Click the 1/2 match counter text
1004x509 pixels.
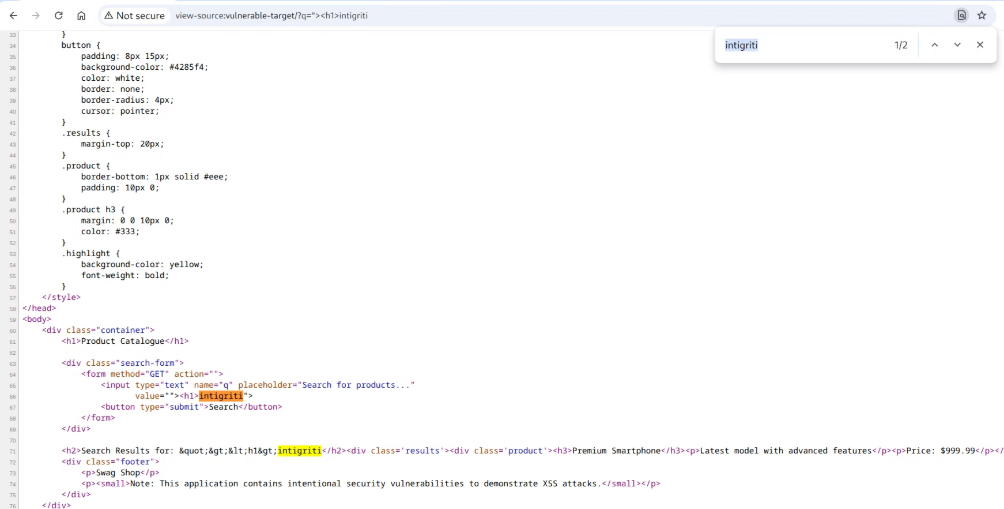tap(901, 45)
